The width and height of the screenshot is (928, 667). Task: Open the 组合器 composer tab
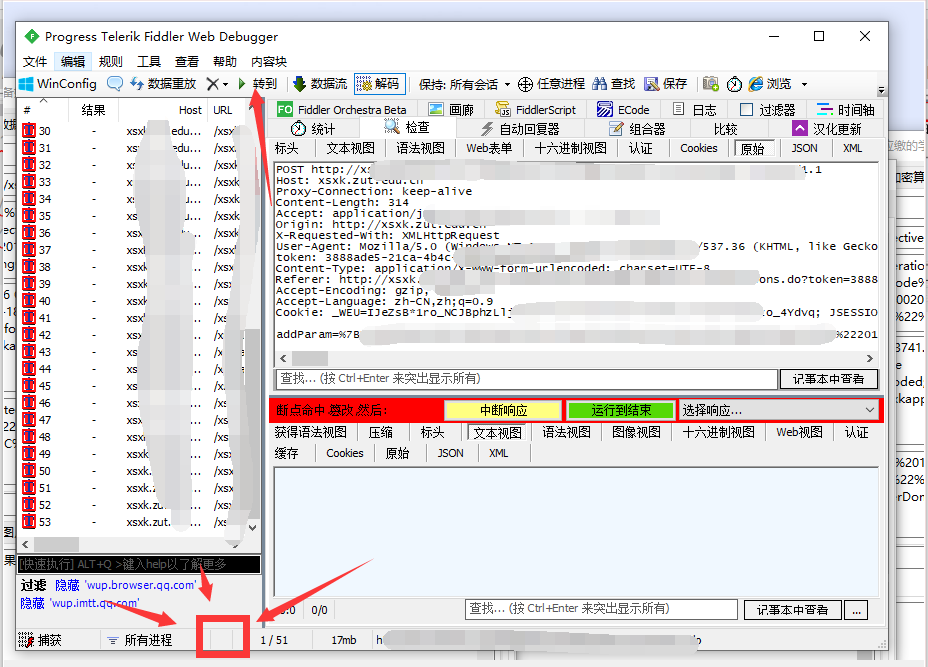[637, 128]
